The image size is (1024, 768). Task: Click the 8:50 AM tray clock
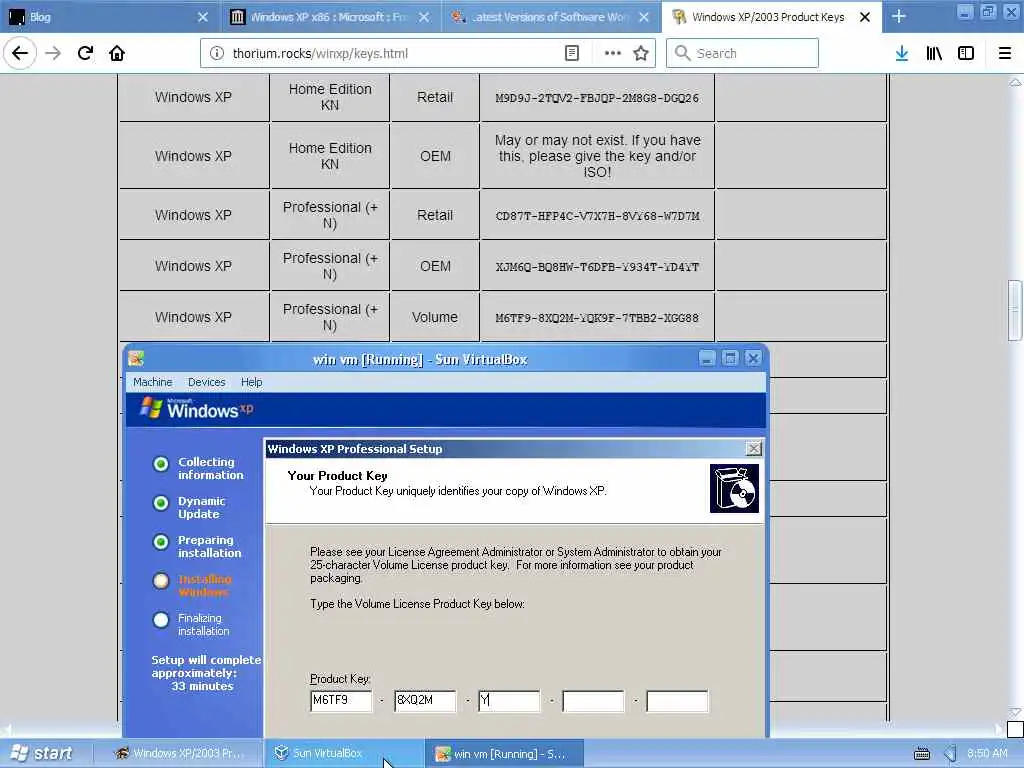987,754
